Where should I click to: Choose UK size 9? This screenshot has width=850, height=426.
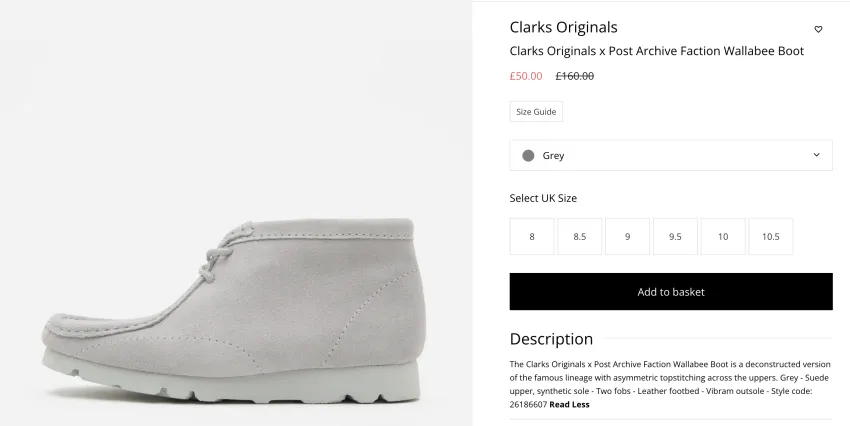pyautogui.click(x=627, y=236)
